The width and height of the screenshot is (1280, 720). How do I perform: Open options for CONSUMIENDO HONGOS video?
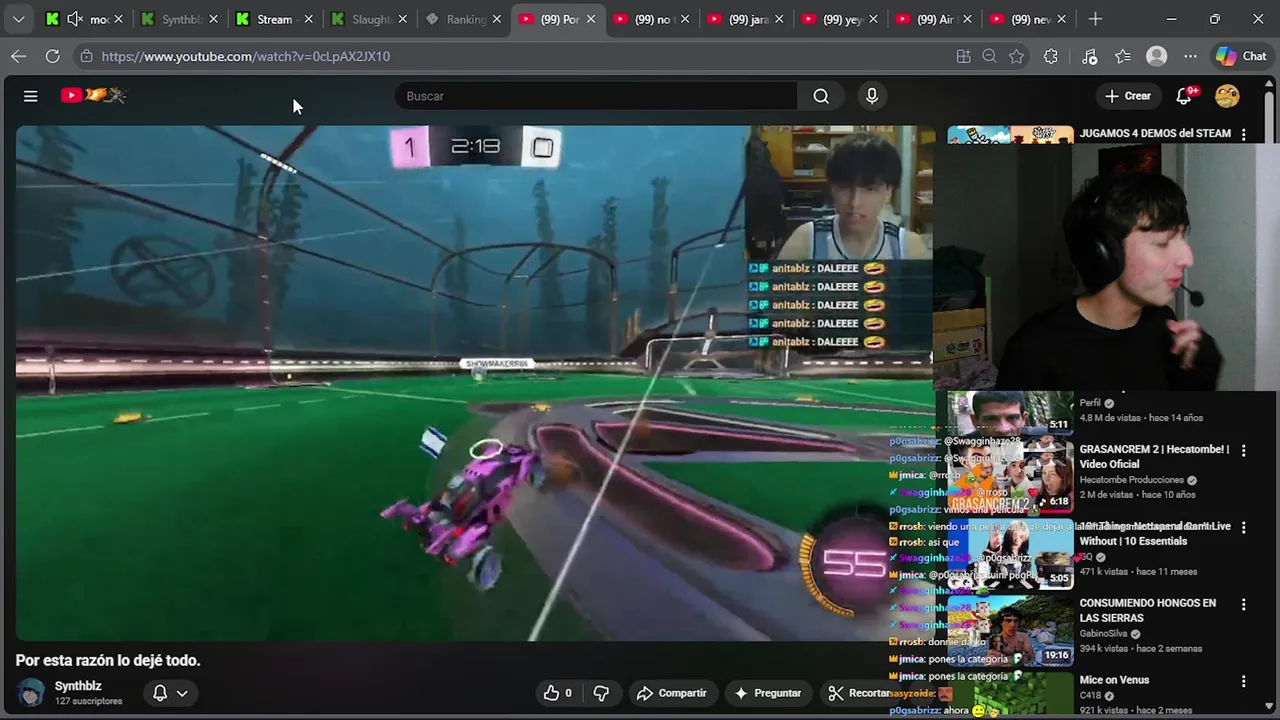pyautogui.click(x=1243, y=605)
